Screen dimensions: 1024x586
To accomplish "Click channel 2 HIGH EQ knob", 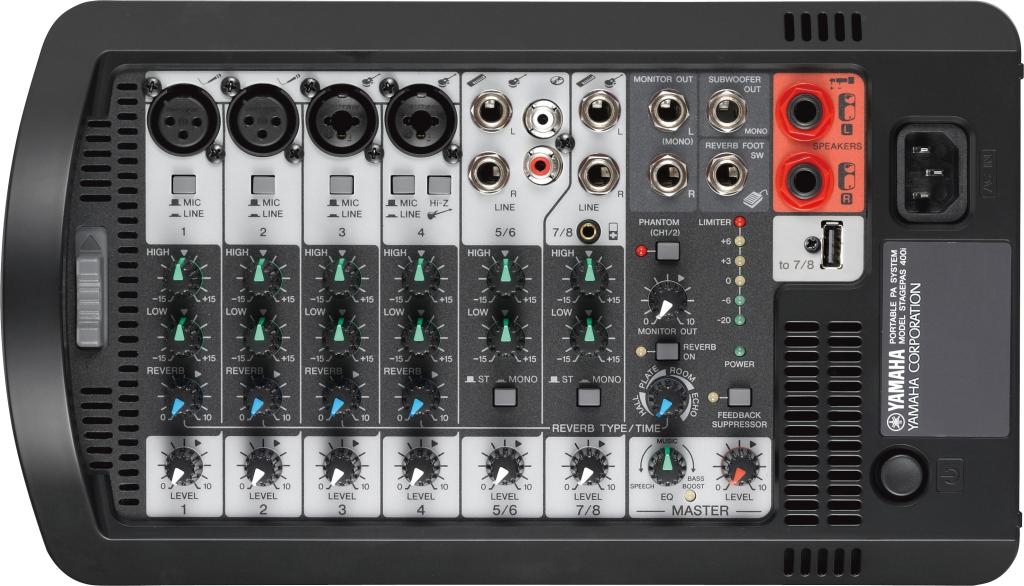I will tap(262, 274).
